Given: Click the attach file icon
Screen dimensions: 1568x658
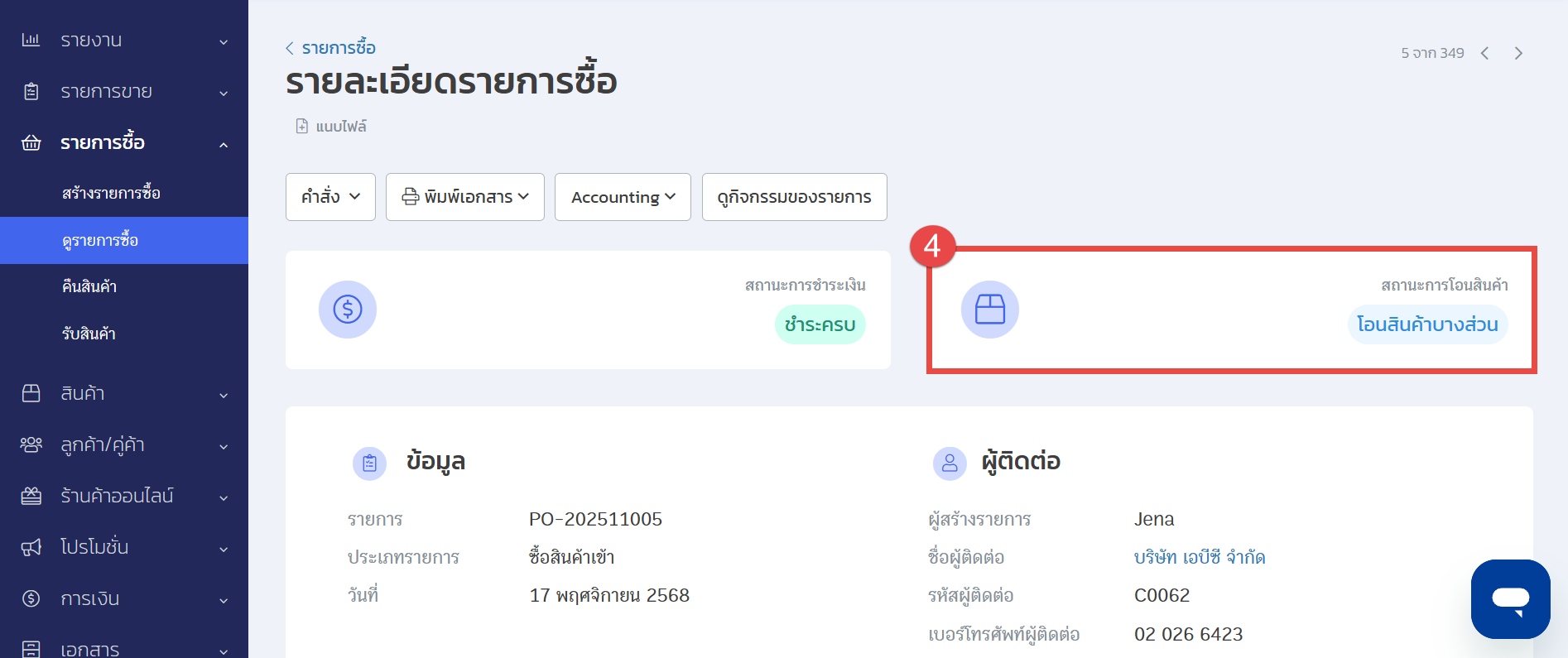Looking at the screenshot, I should click(x=302, y=127).
